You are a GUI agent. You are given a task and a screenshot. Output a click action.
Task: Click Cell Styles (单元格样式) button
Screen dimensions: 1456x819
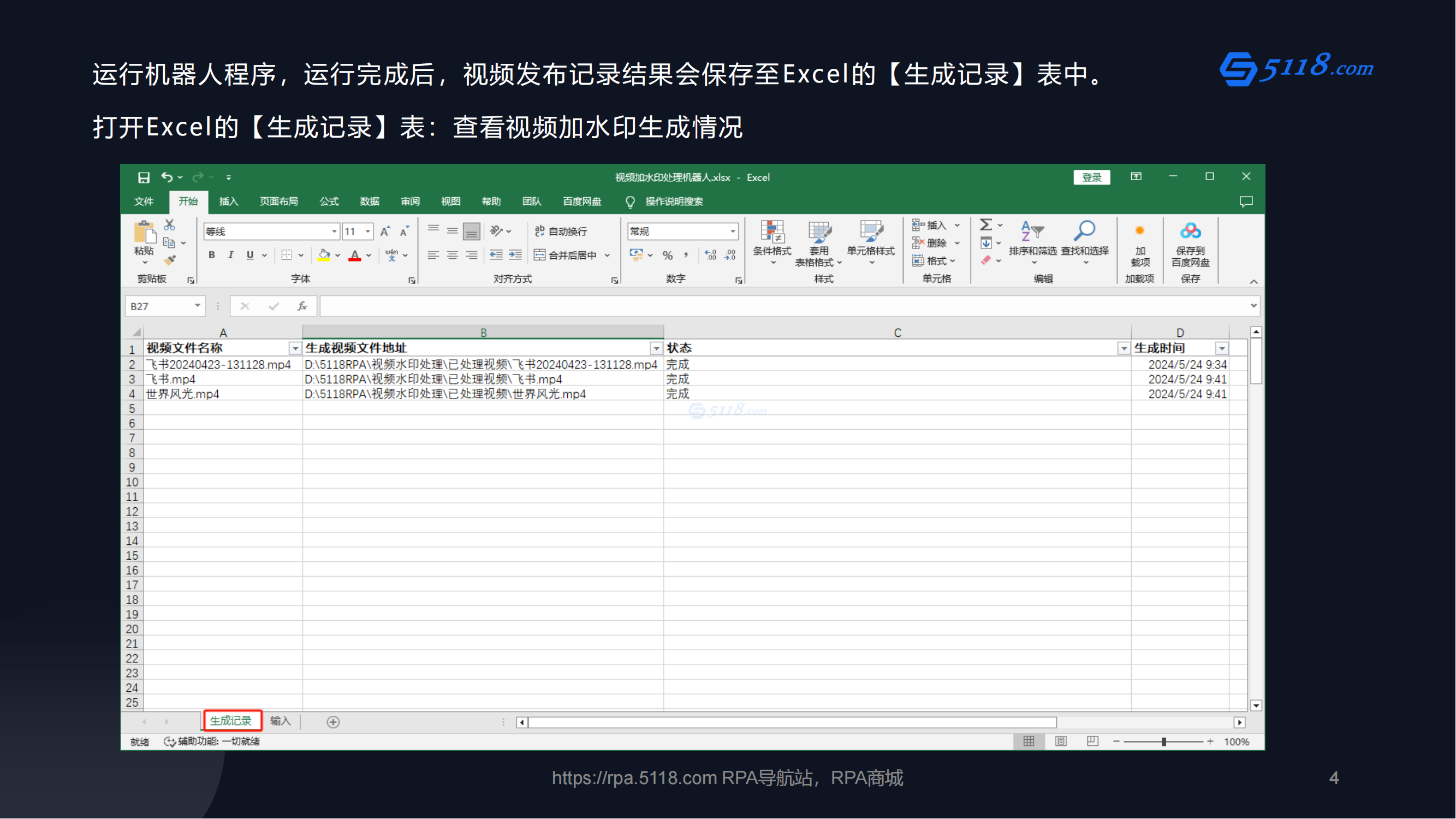[870, 243]
